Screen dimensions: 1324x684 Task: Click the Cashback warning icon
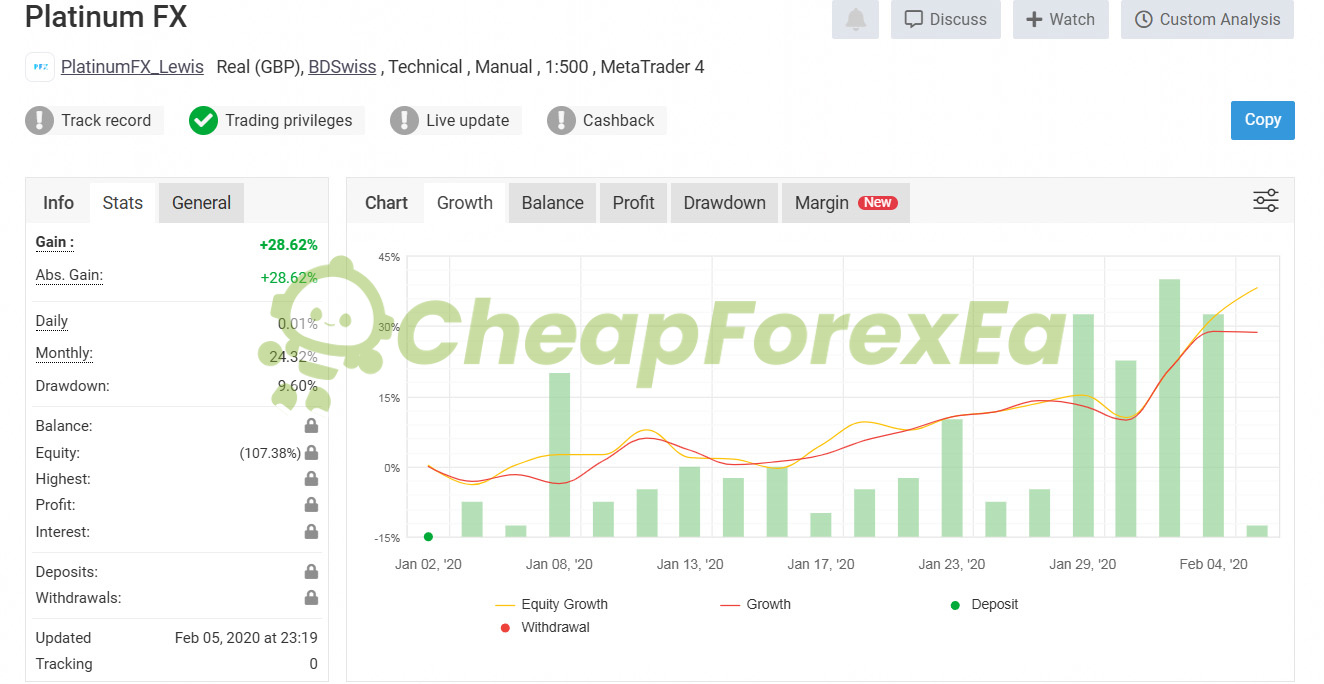click(x=561, y=121)
